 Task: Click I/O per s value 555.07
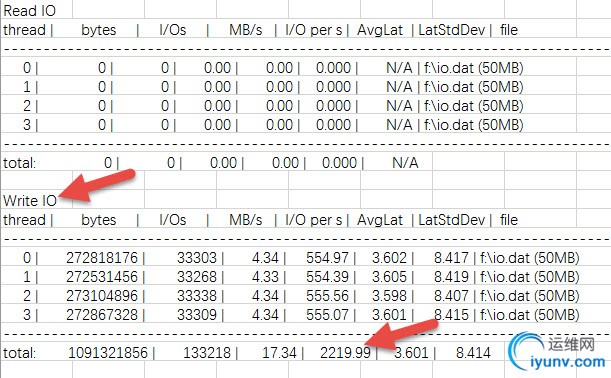(x=327, y=315)
